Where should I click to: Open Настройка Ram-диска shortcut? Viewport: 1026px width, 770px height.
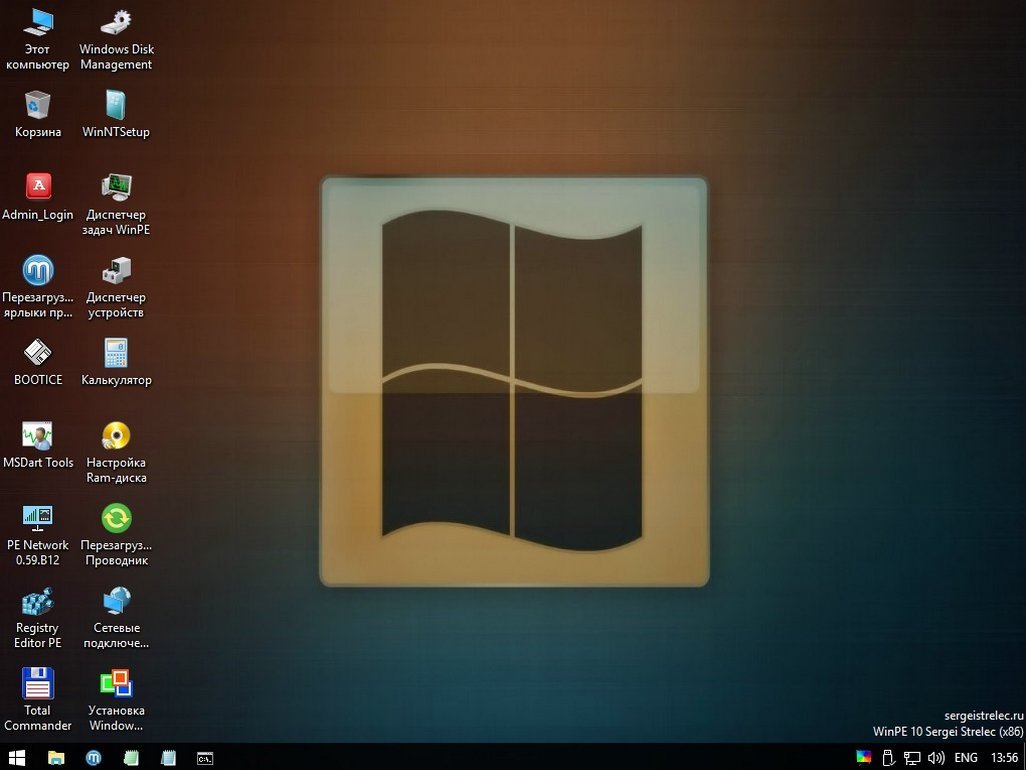(x=116, y=453)
